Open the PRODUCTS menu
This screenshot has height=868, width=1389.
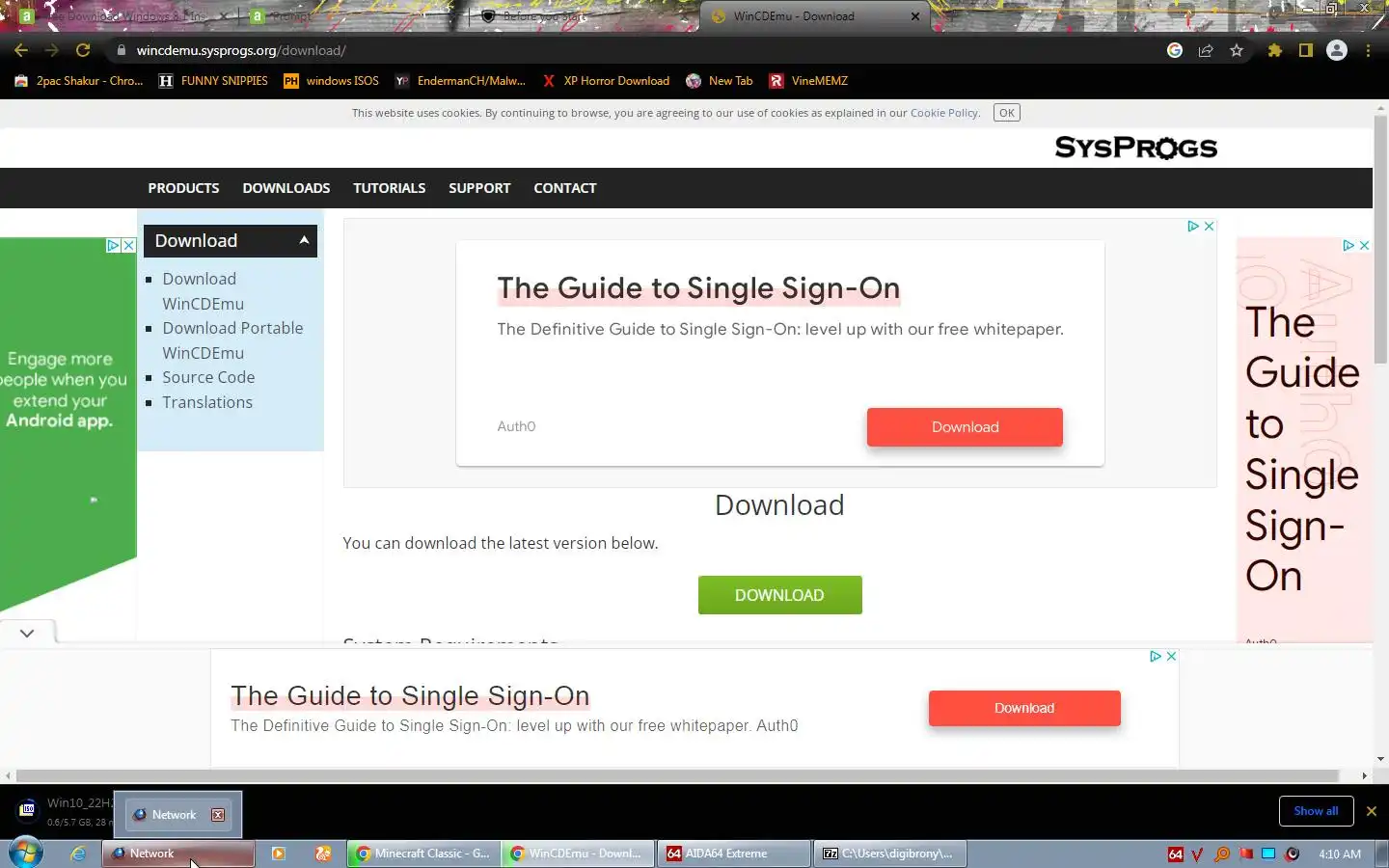click(x=183, y=188)
